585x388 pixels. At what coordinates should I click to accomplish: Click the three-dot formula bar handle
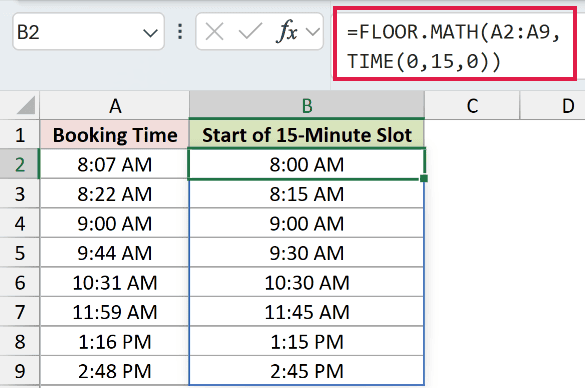180,32
